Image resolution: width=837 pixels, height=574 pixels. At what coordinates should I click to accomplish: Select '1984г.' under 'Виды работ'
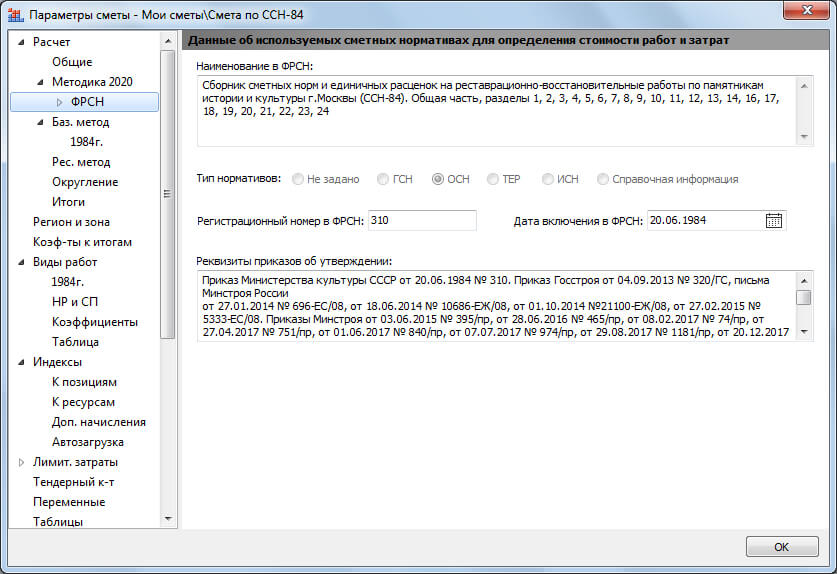[68, 282]
